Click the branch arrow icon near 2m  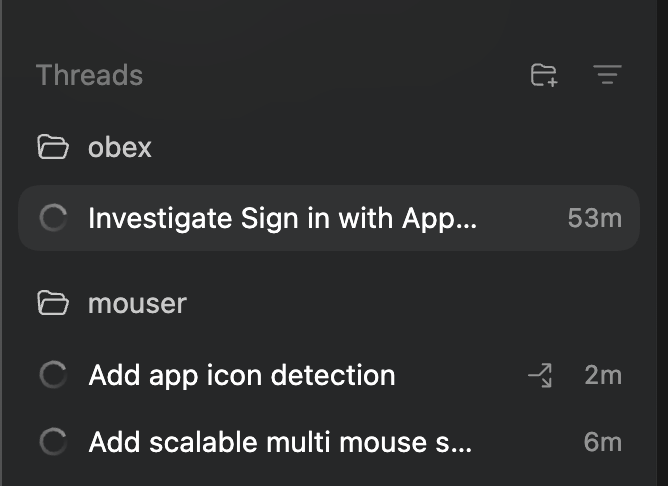[x=540, y=376]
